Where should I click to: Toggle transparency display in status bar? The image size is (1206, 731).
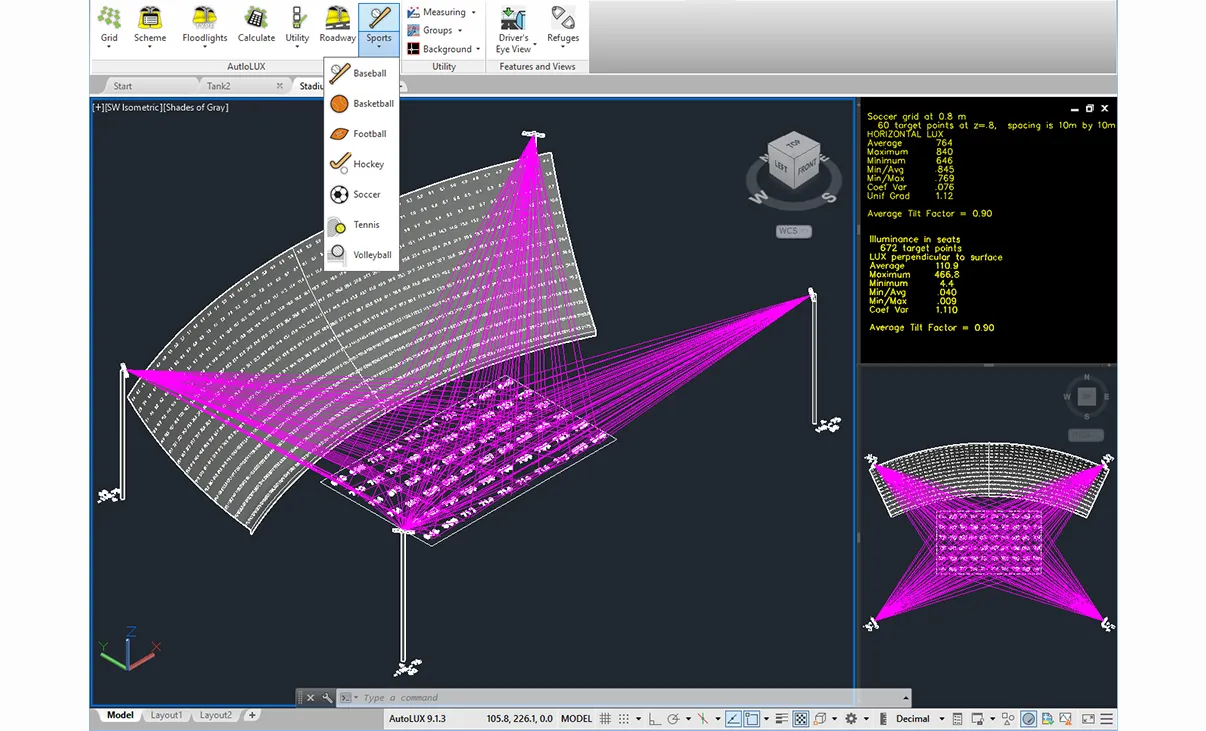[801, 718]
